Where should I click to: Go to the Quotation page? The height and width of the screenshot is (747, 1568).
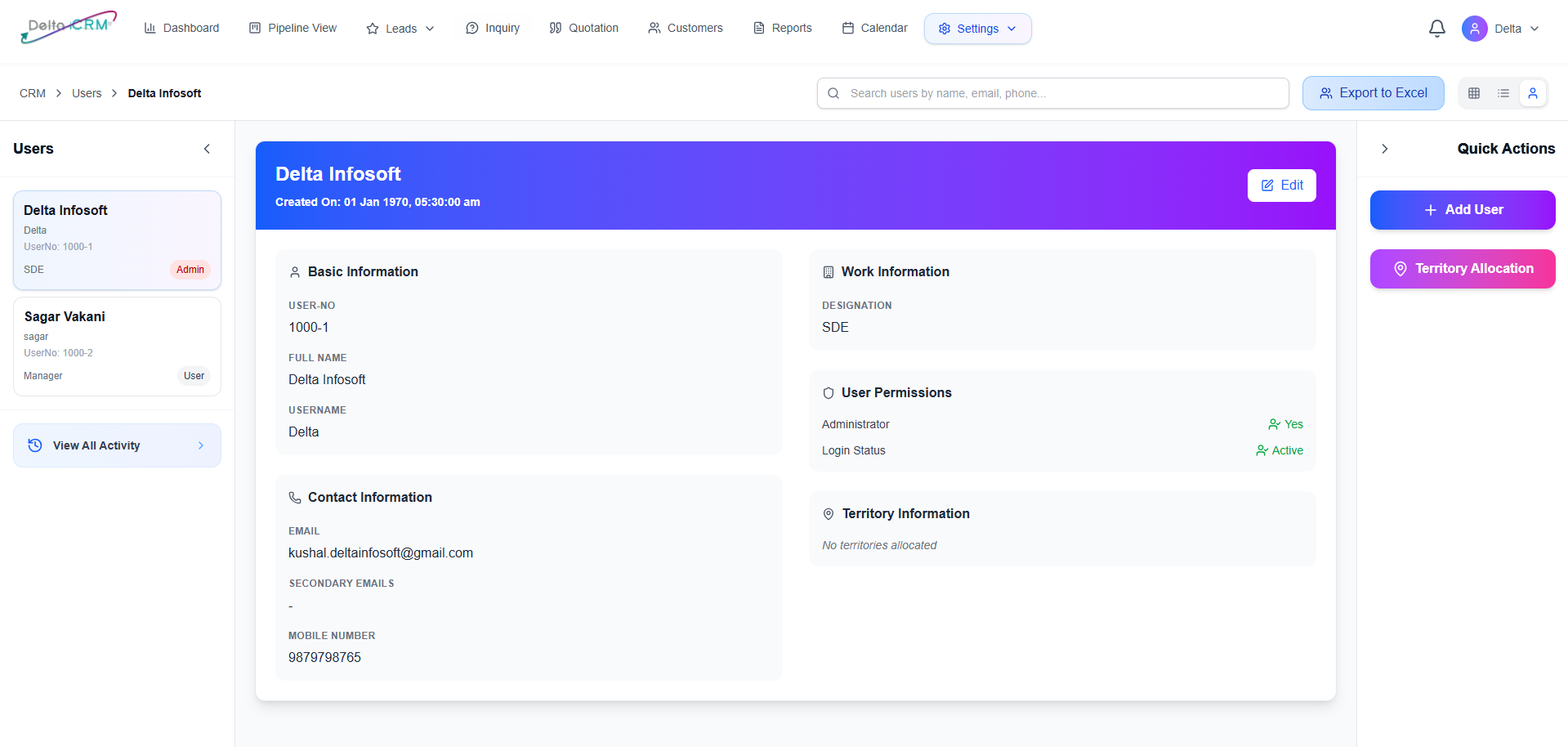pyautogui.click(x=583, y=28)
